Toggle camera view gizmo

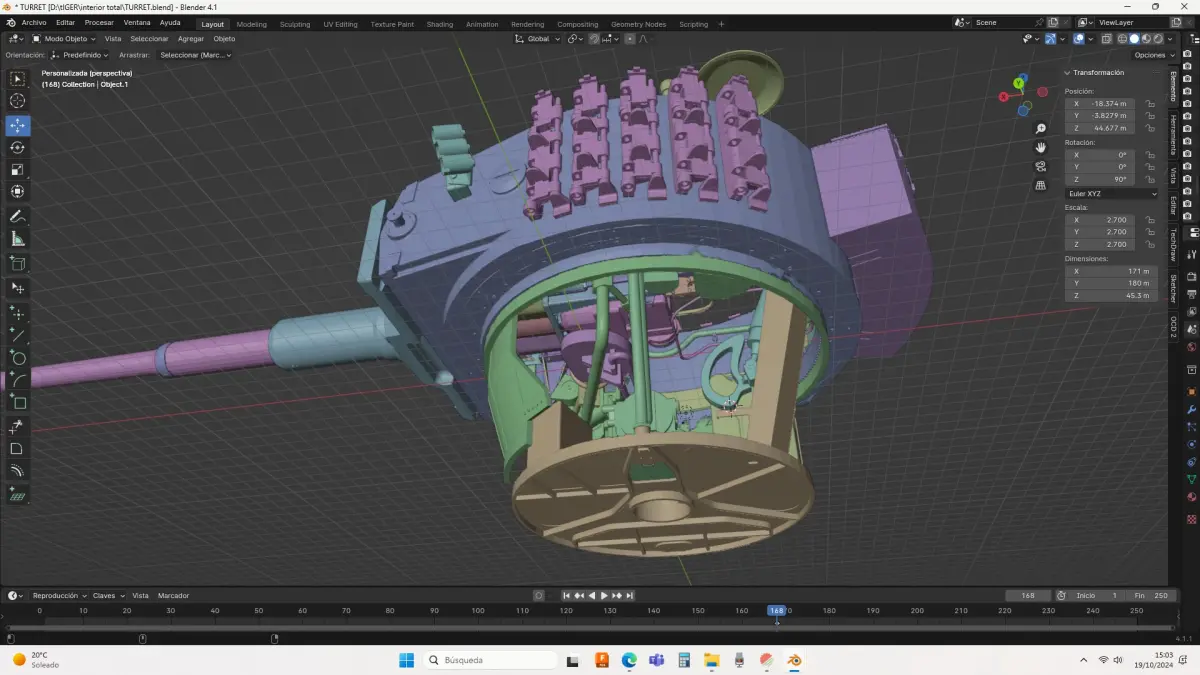pos(1041,166)
